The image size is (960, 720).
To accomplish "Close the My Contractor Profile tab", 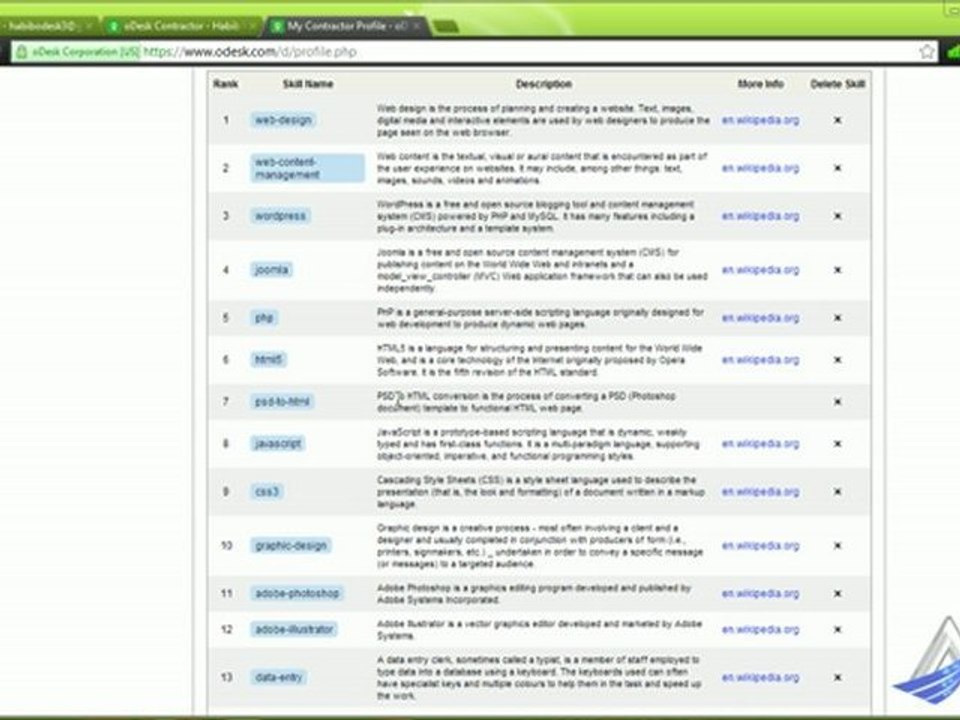I will 417,26.
